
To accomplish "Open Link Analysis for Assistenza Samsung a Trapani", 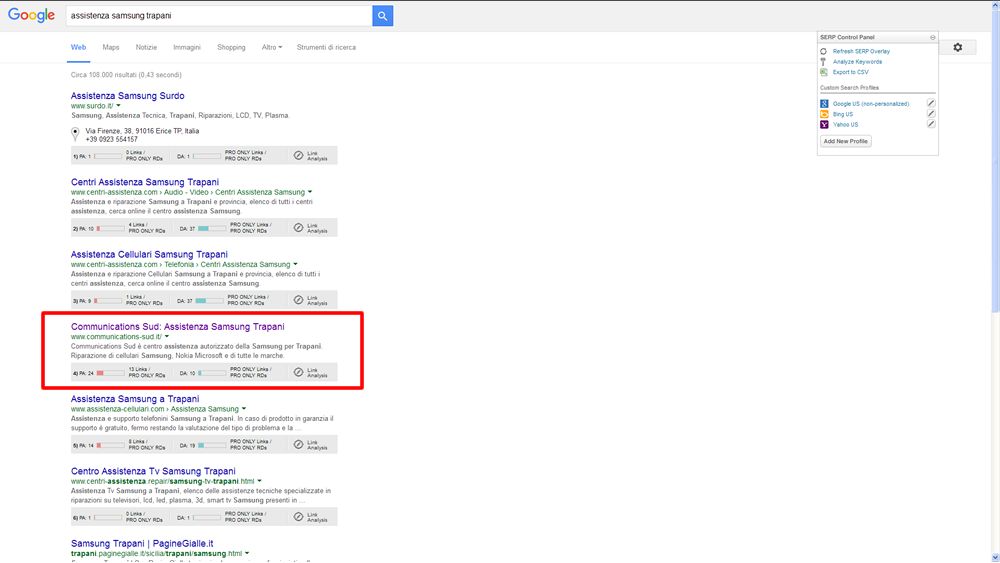I will click(x=311, y=444).
